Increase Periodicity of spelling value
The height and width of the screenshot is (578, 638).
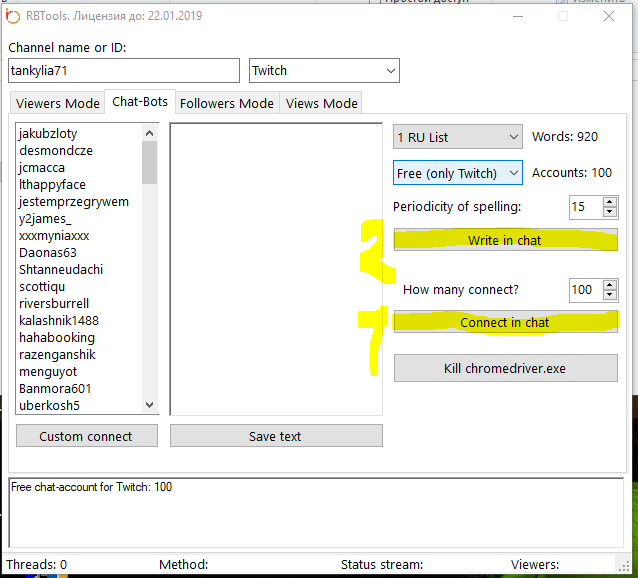pyautogui.click(x=610, y=202)
